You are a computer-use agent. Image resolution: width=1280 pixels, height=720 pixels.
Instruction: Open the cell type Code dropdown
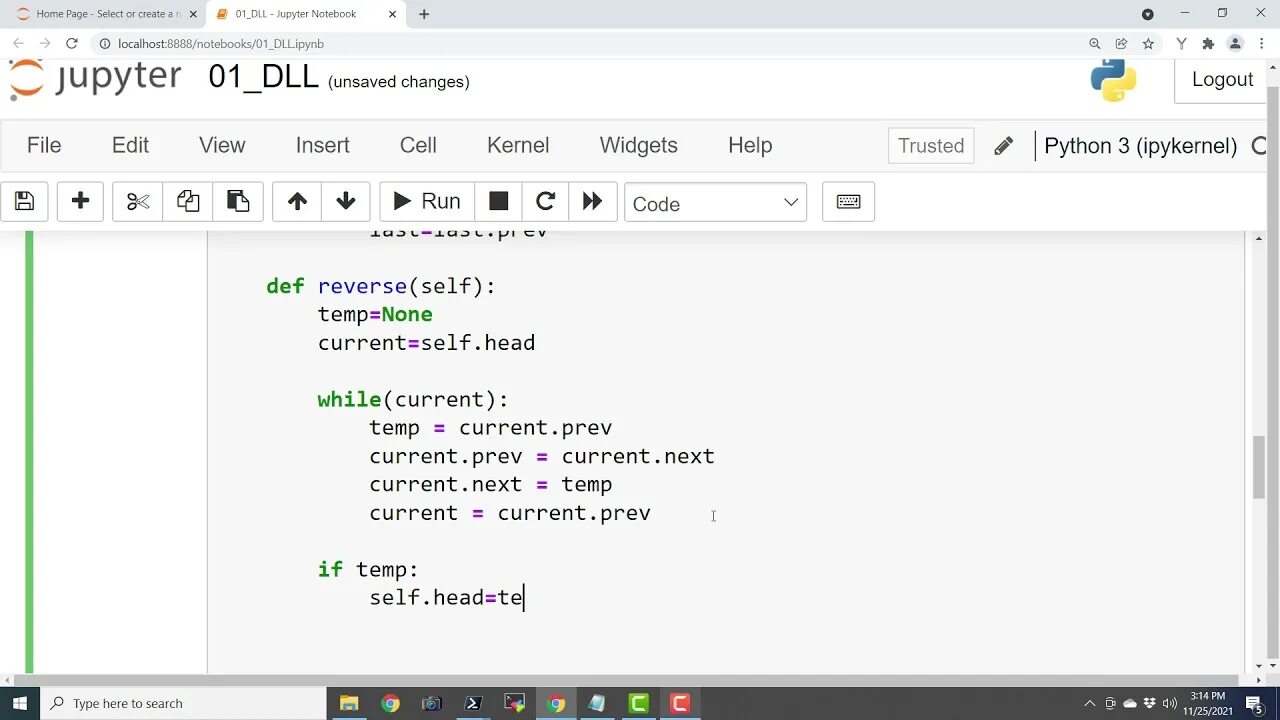coord(715,203)
